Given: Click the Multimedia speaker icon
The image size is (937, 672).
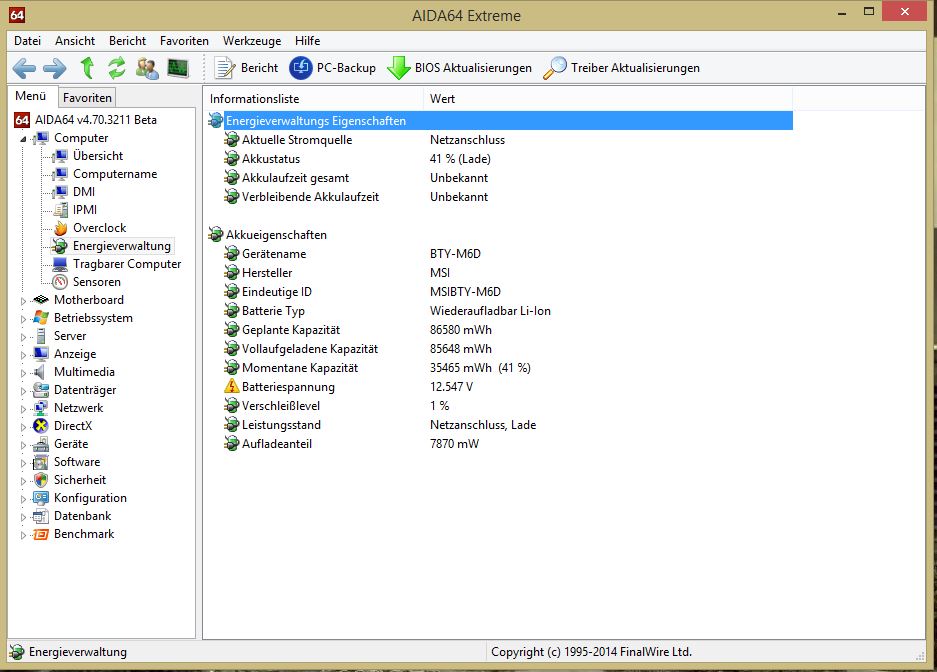Looking at the screenshot, I should [39, 372].
